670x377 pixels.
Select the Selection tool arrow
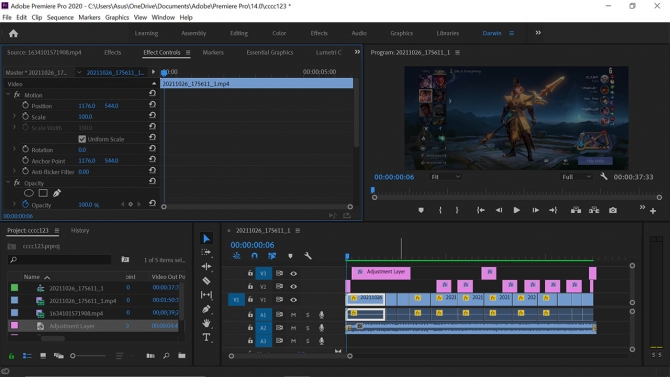[x=206, y=239]
